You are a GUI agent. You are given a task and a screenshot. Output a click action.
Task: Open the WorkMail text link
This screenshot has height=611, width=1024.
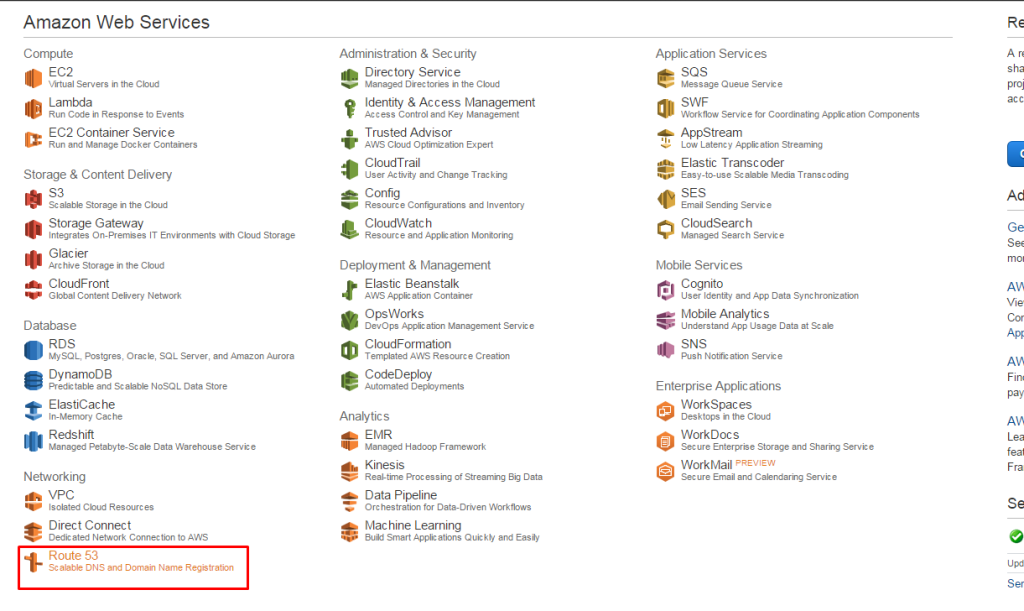707,465
